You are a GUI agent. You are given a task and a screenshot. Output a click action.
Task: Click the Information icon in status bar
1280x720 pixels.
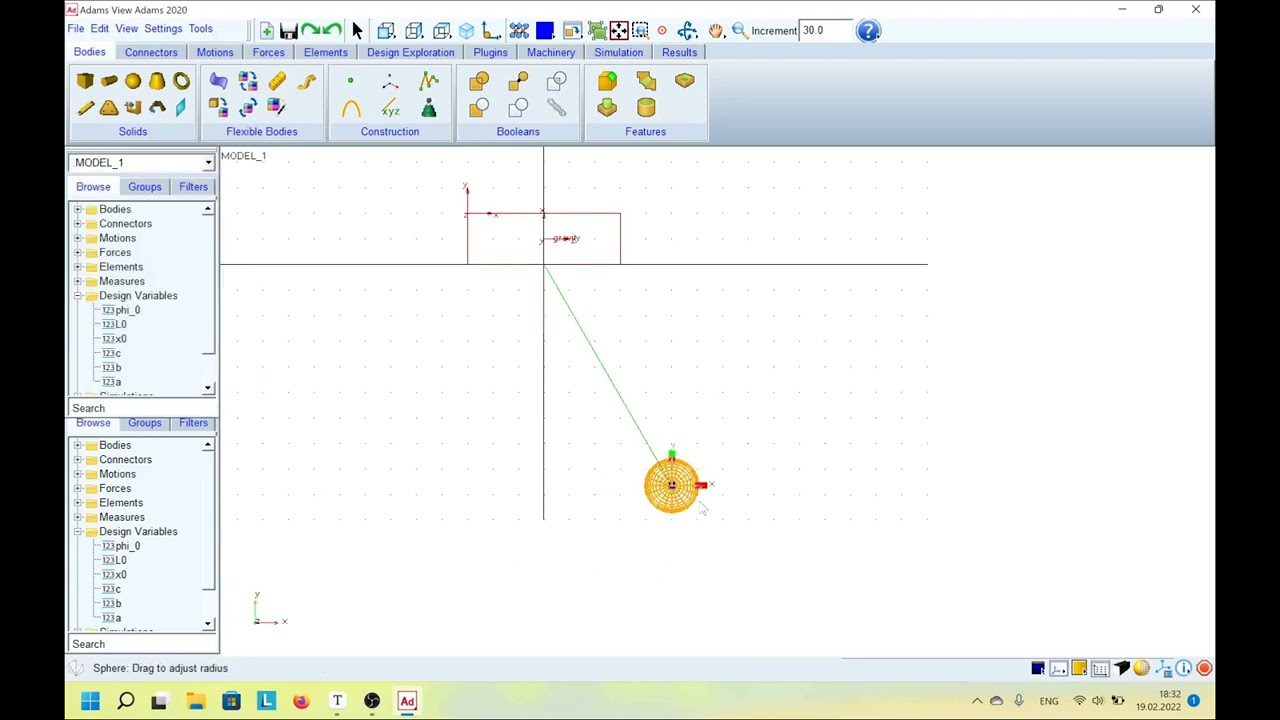point(1183,668)
